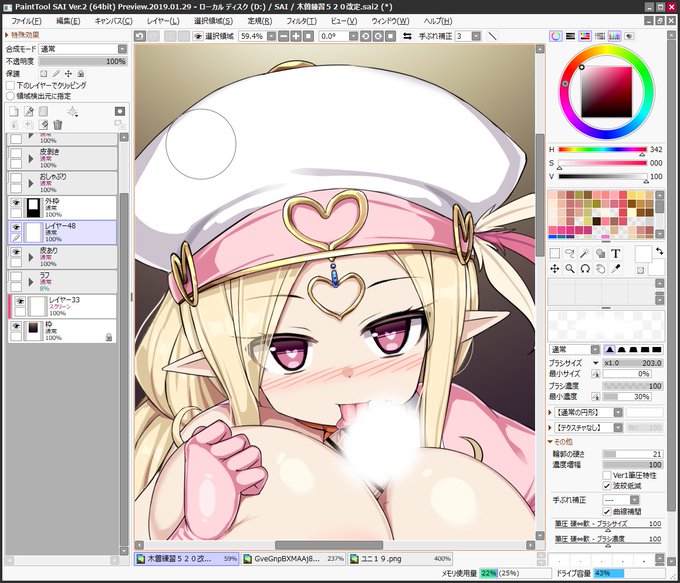Screen dimensions: 680x583
Task: Hide the 外枠 layer via eye icon
Action: pos(16,203)
